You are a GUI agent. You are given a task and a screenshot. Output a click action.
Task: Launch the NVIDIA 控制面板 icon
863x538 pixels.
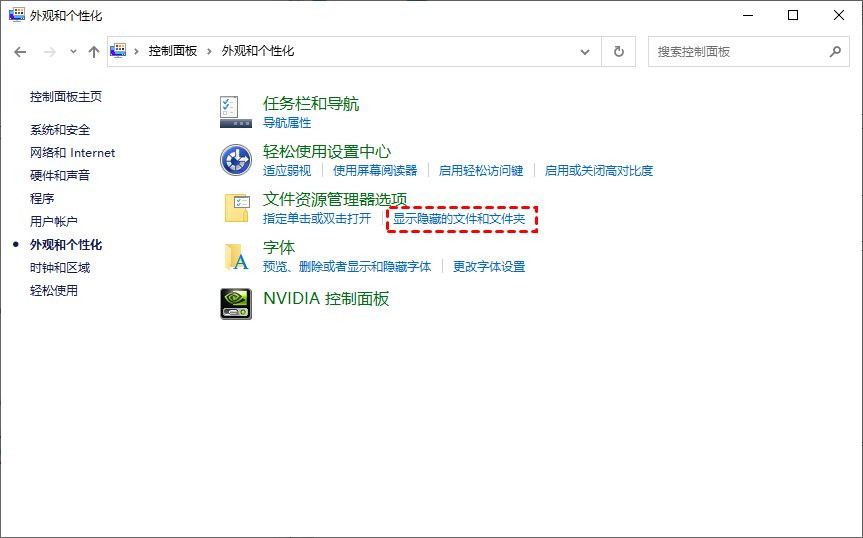[x=236, y=304]
